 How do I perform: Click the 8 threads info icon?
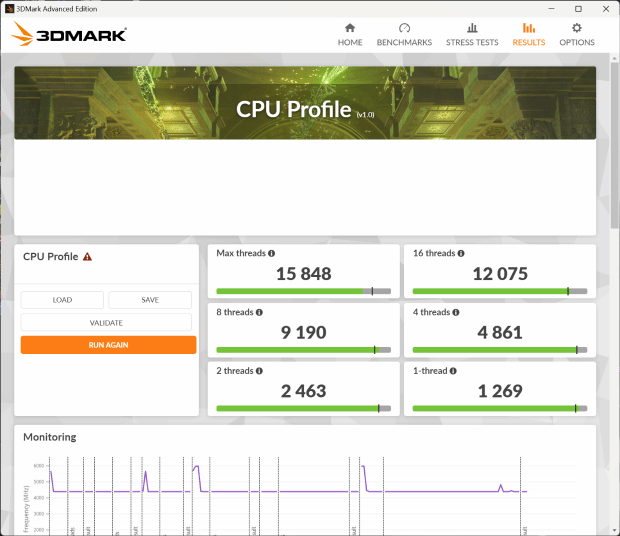[259, 312]
